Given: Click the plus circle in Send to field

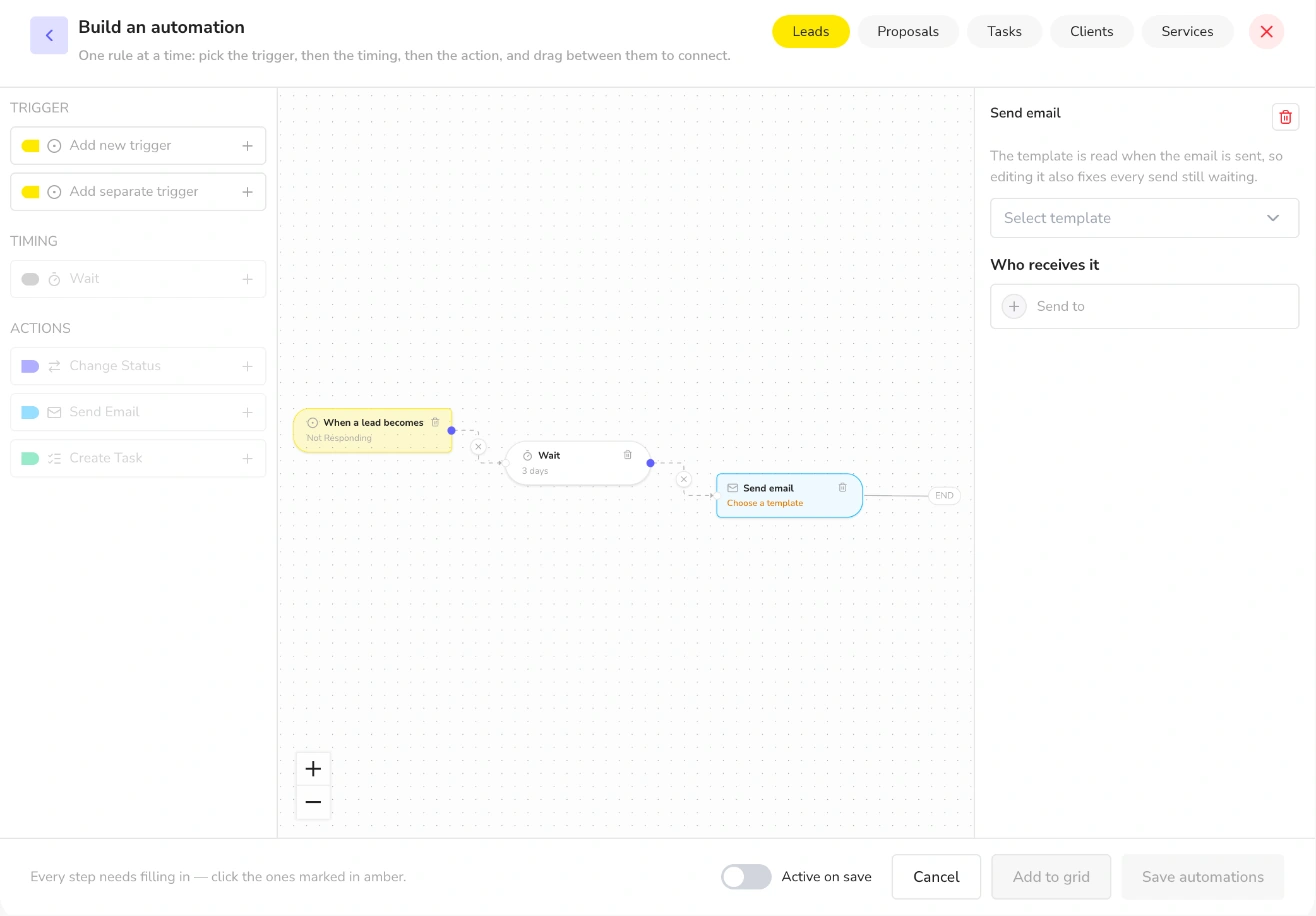Looking at the screenshot, I should coord(1014,307).
